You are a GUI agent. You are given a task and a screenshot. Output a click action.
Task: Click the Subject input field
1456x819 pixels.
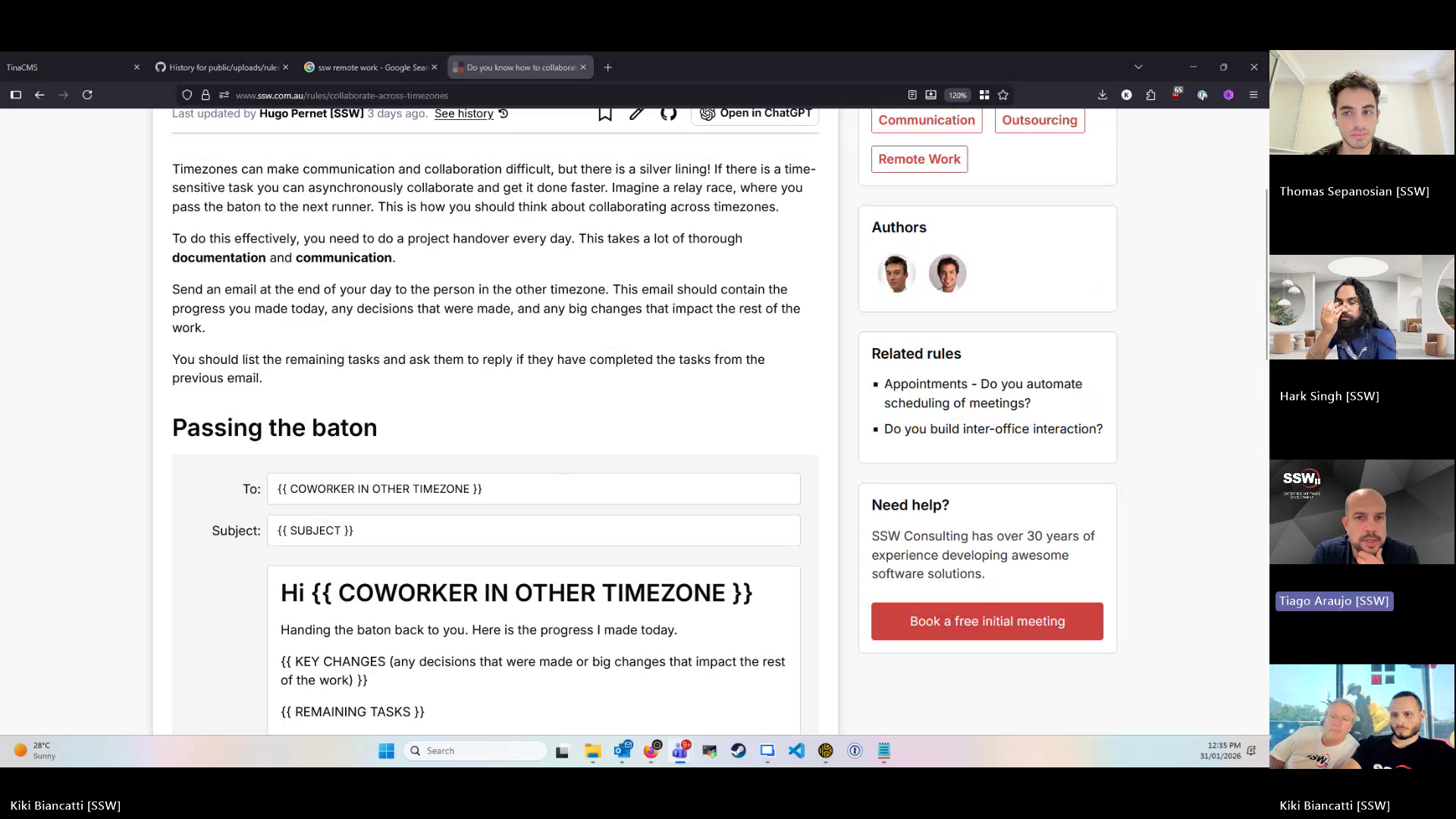pos(533,531)
